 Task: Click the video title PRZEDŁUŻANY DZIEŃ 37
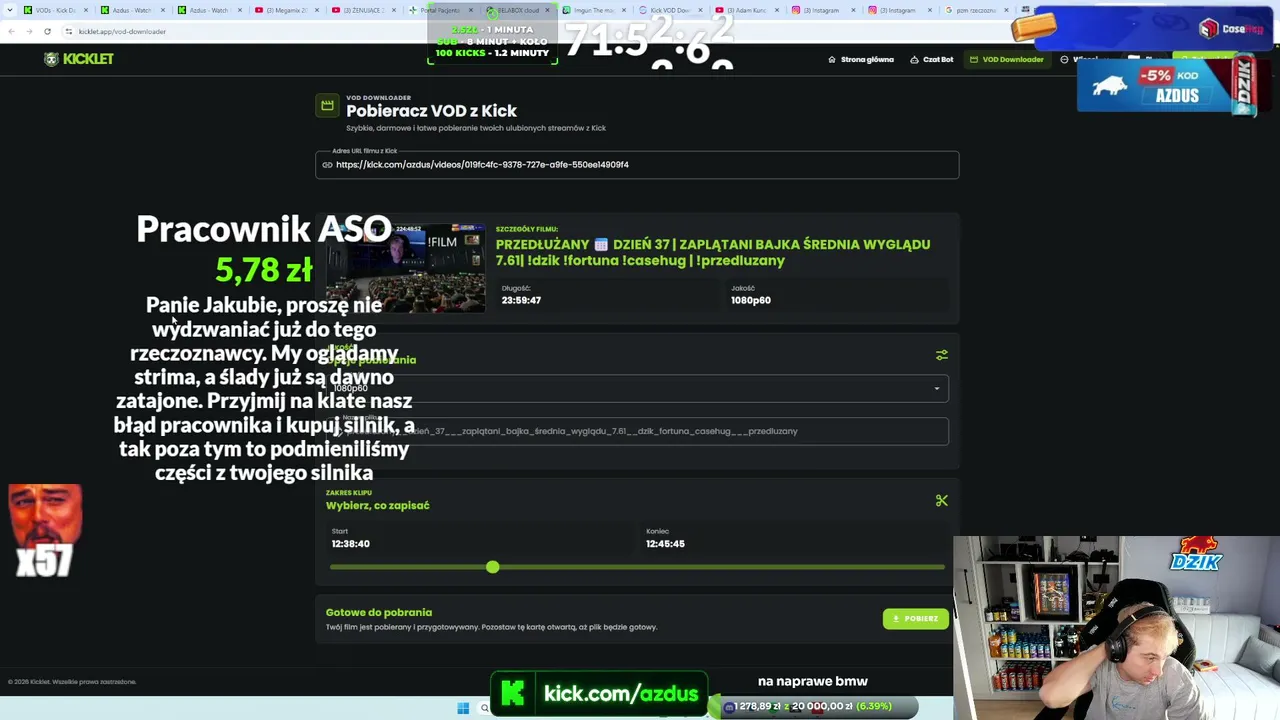pos(713,252)
